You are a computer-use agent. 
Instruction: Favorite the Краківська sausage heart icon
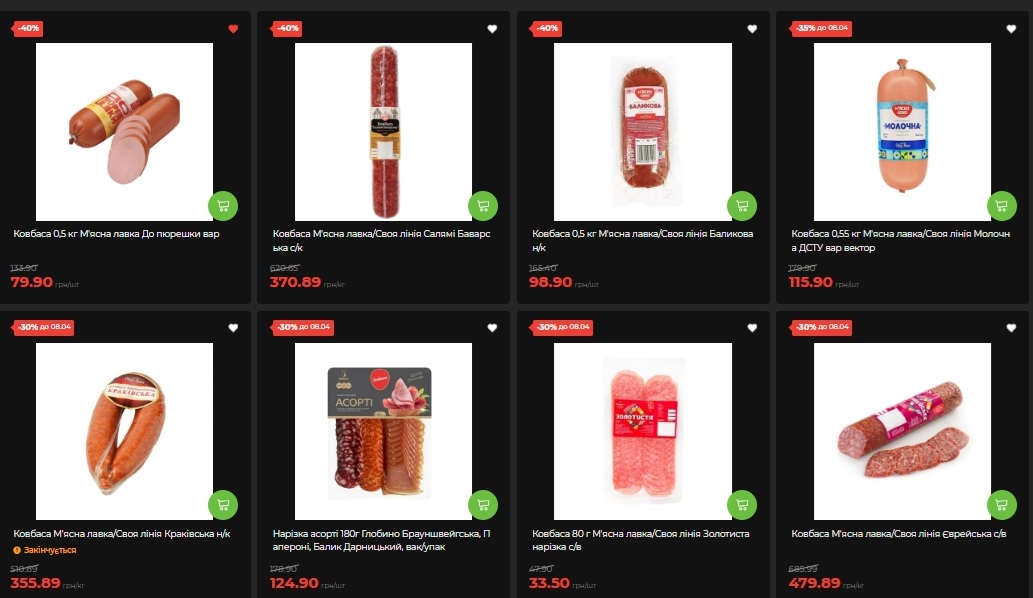[x=233, y=328]
